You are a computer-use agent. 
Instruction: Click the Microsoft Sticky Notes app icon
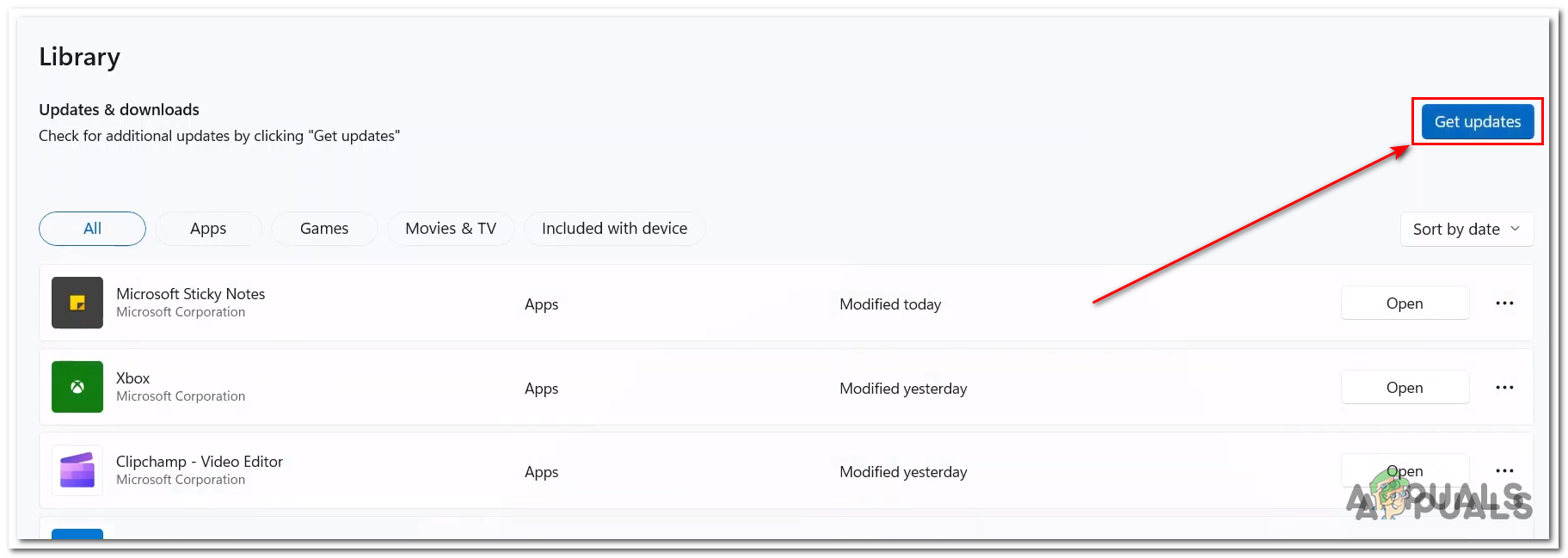(x=77, y=303)
